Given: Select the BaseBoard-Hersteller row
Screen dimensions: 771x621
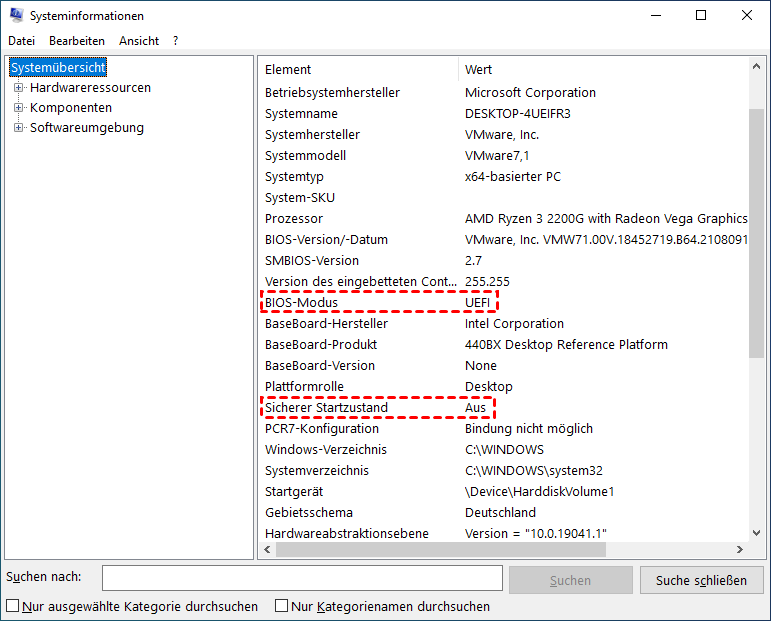Looking at the screenshot, I should [504, 324].
